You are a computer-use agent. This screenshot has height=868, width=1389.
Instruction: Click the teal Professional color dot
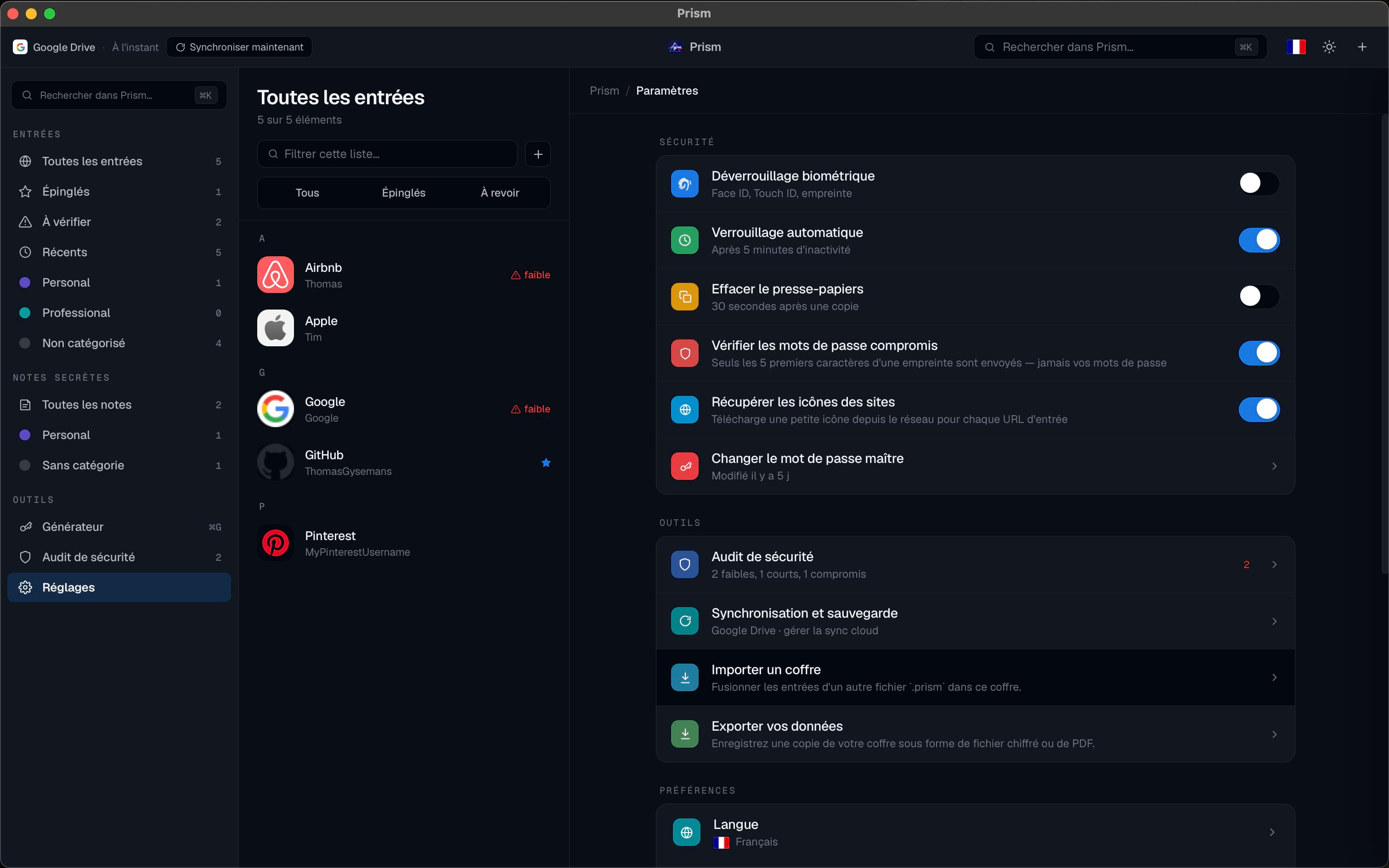[x=25, y=313]
